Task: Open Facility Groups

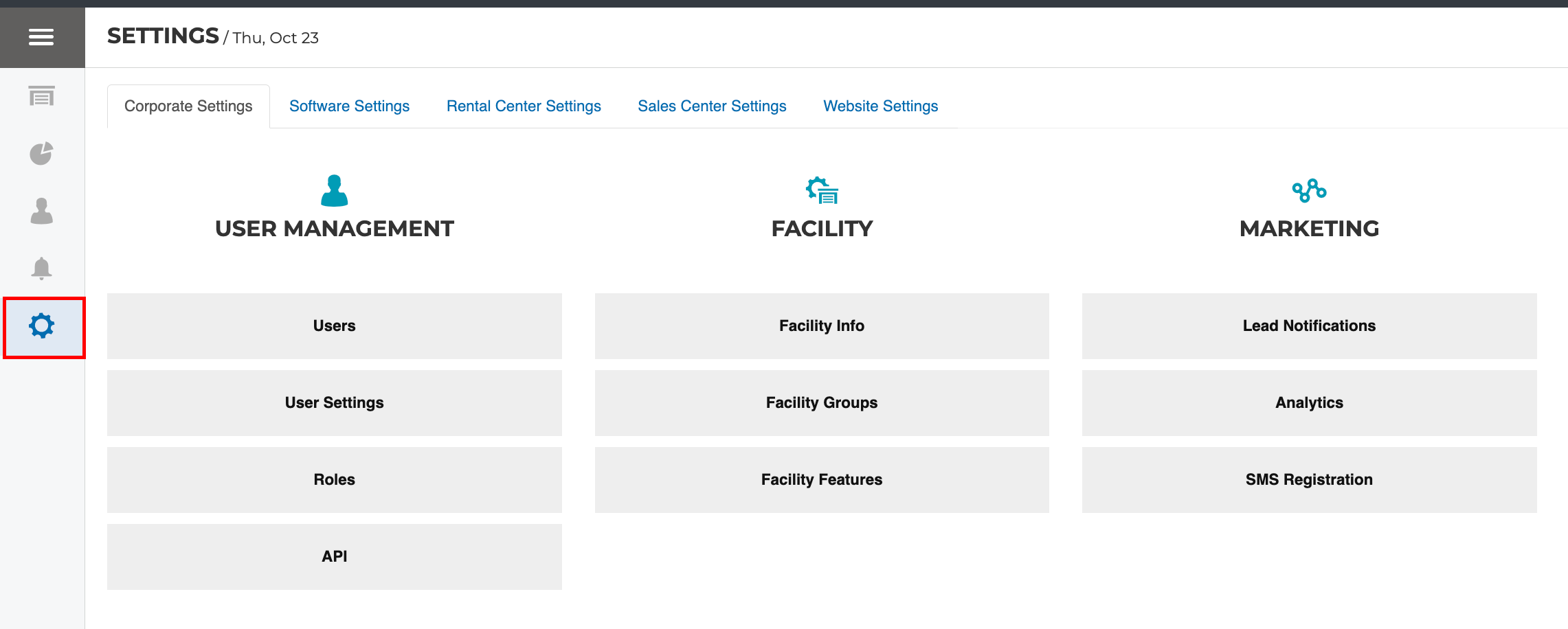Action: coord(822,403)
